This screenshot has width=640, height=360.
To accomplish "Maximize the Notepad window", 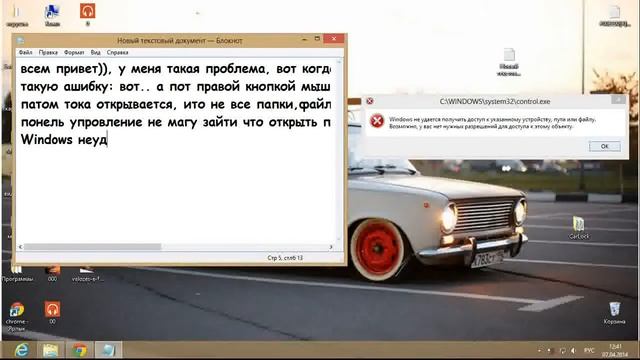I will tap(317, 39).
